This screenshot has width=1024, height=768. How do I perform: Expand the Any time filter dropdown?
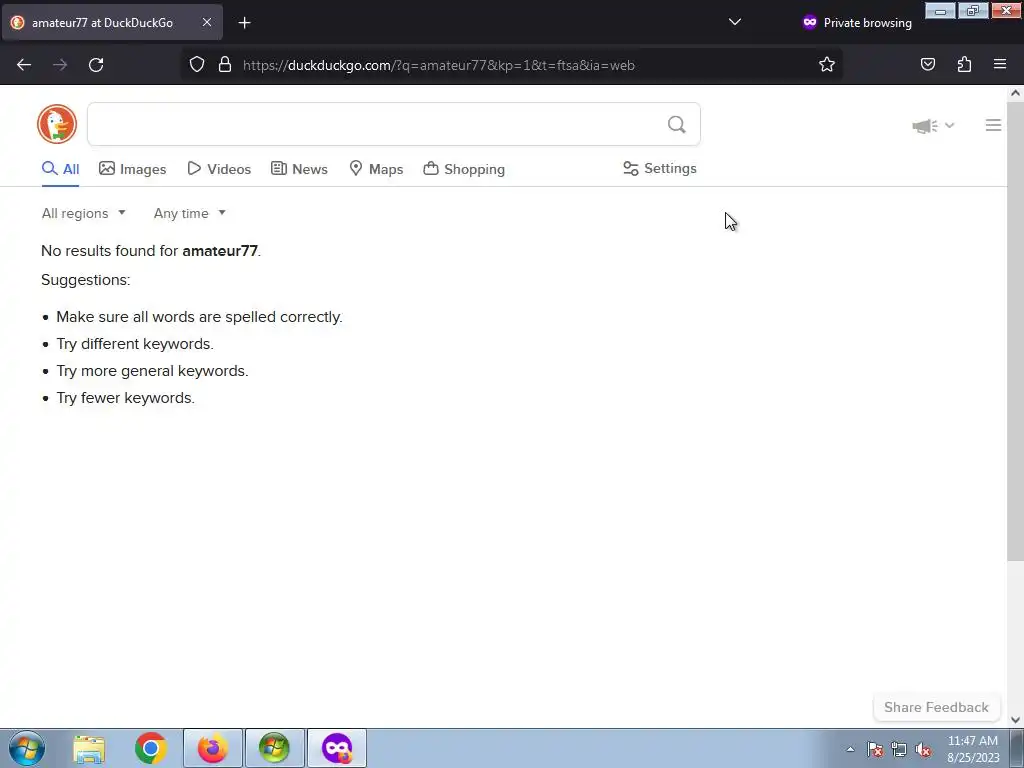point(190,214)
